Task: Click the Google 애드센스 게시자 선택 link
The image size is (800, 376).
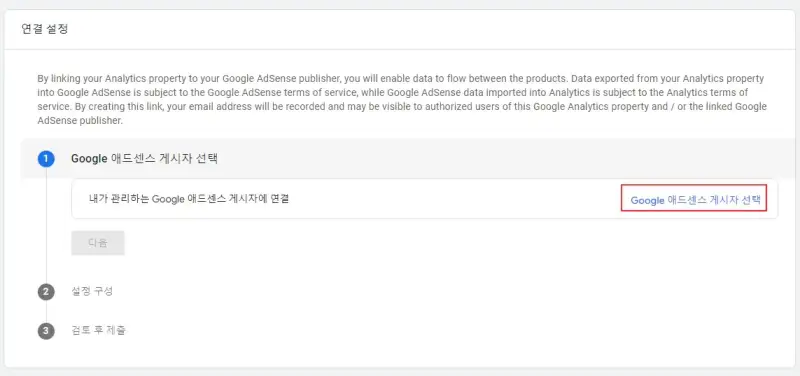Action: (x=695, y=200)
